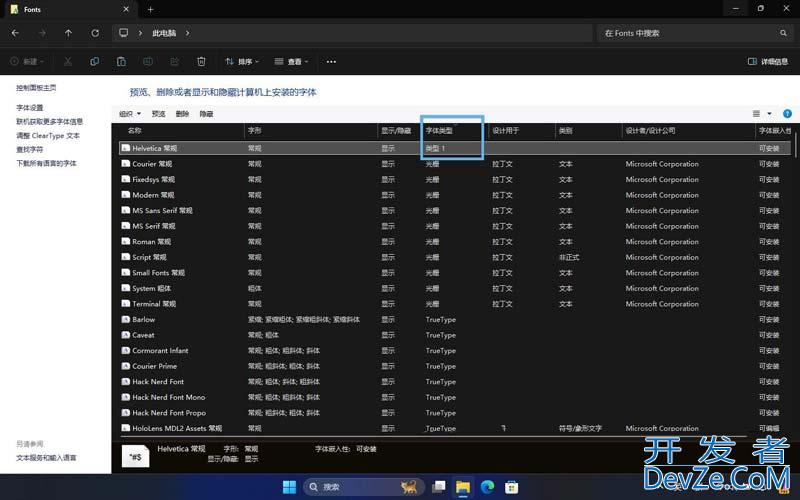The image size is (800, 500).
Task: Open 查找字符 link
Action: click(x=30, y=149)
